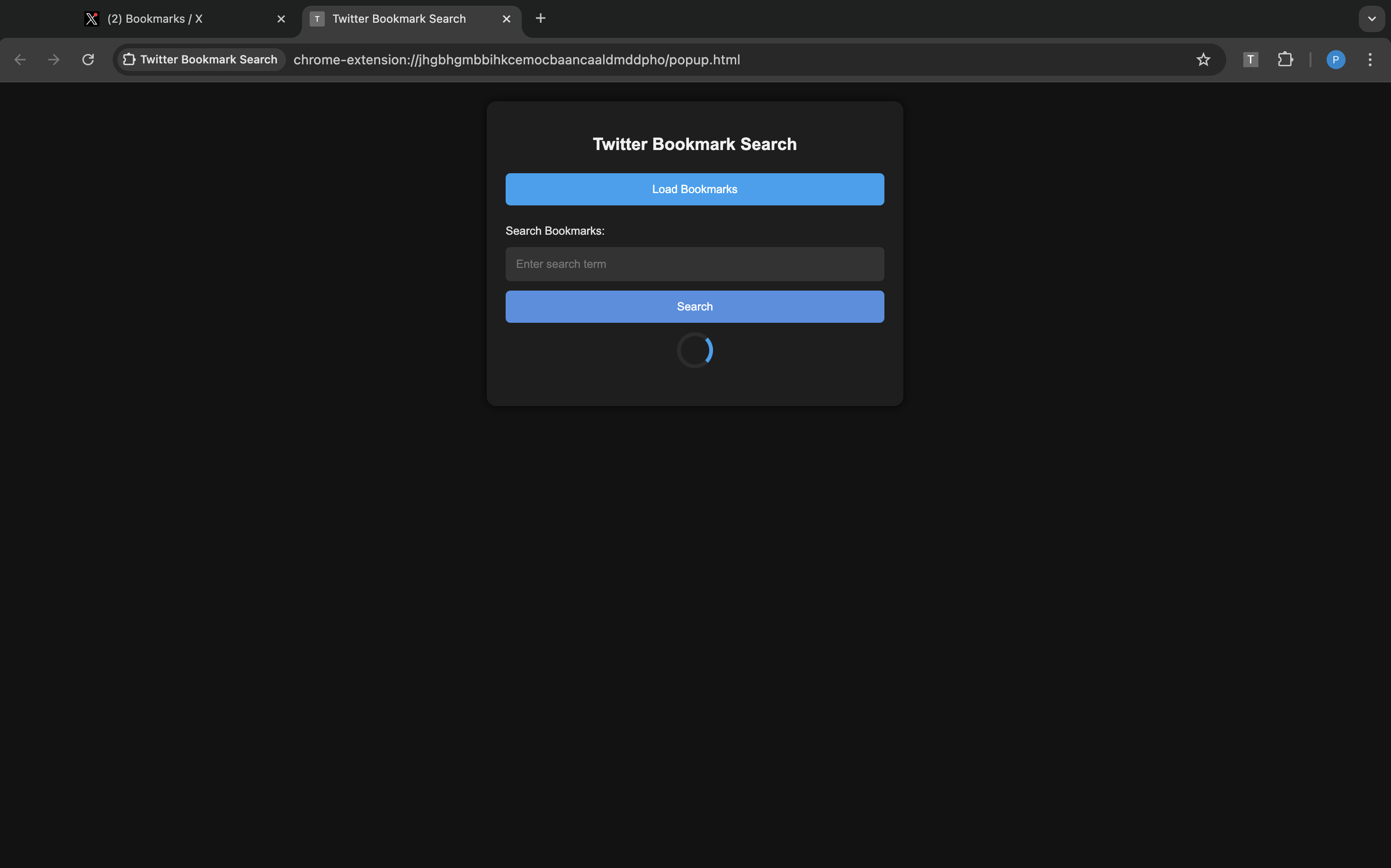This screenshot has height=868, width=1391.
Task: Click the Load Bookmarks button
Action: coord(695,189)
